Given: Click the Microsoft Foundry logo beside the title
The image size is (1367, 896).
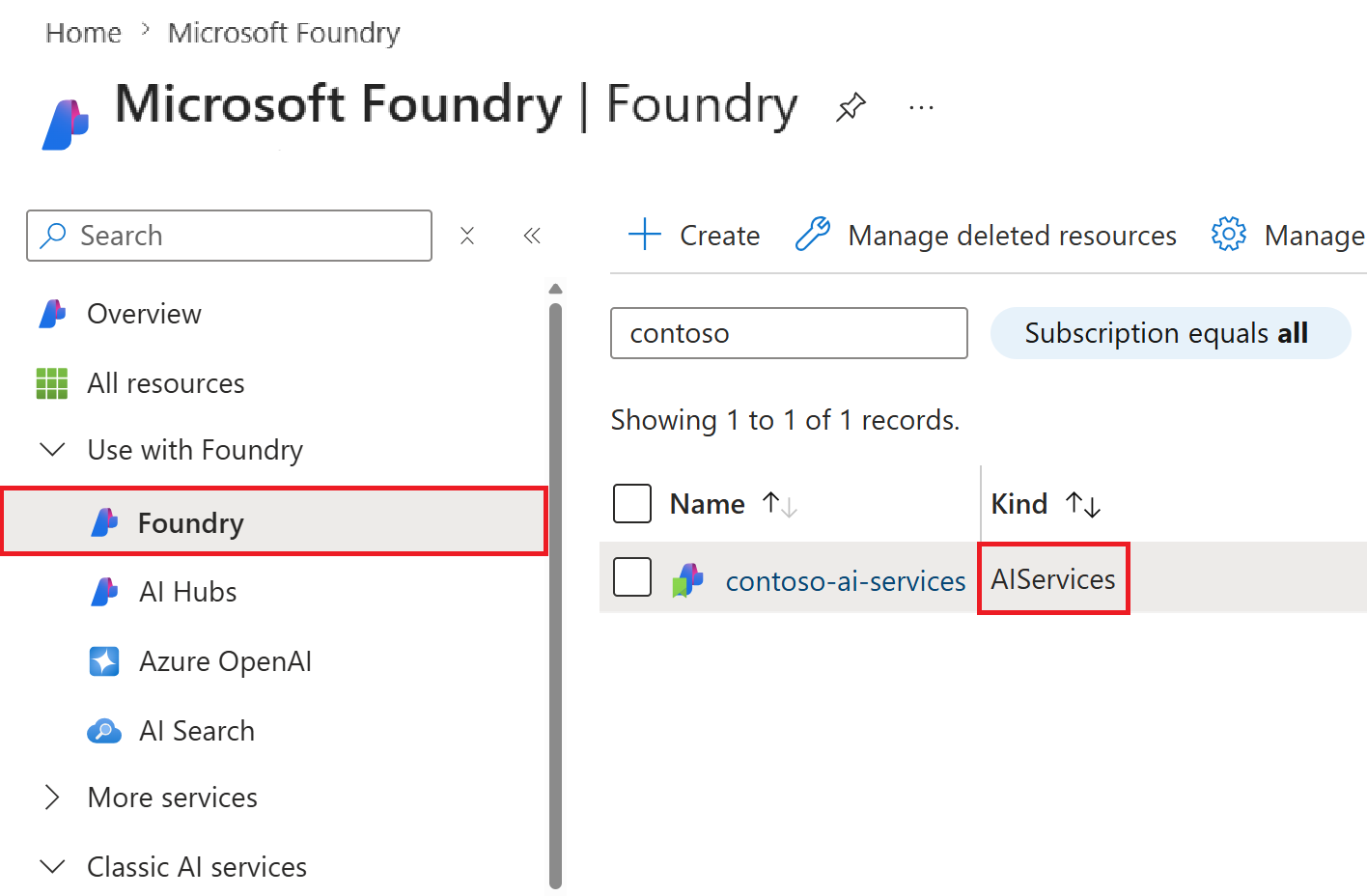Looking at the screenshot, I should pyautogui.click(x=66, y=125).
